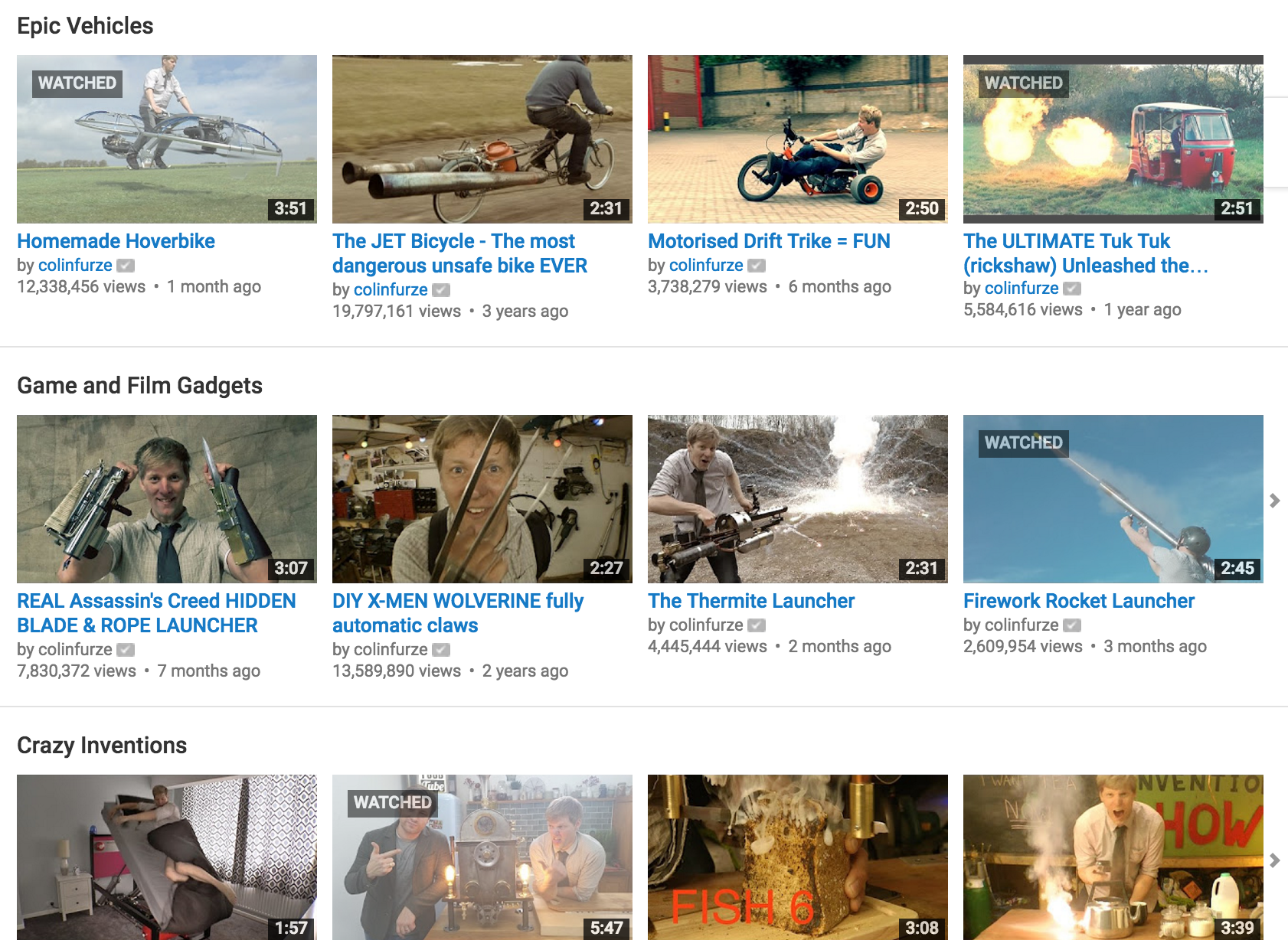Open REAL Assassin's Creed HIDDEN BLADE title
Screen dimensions: 1288x940
pos(156,613)
